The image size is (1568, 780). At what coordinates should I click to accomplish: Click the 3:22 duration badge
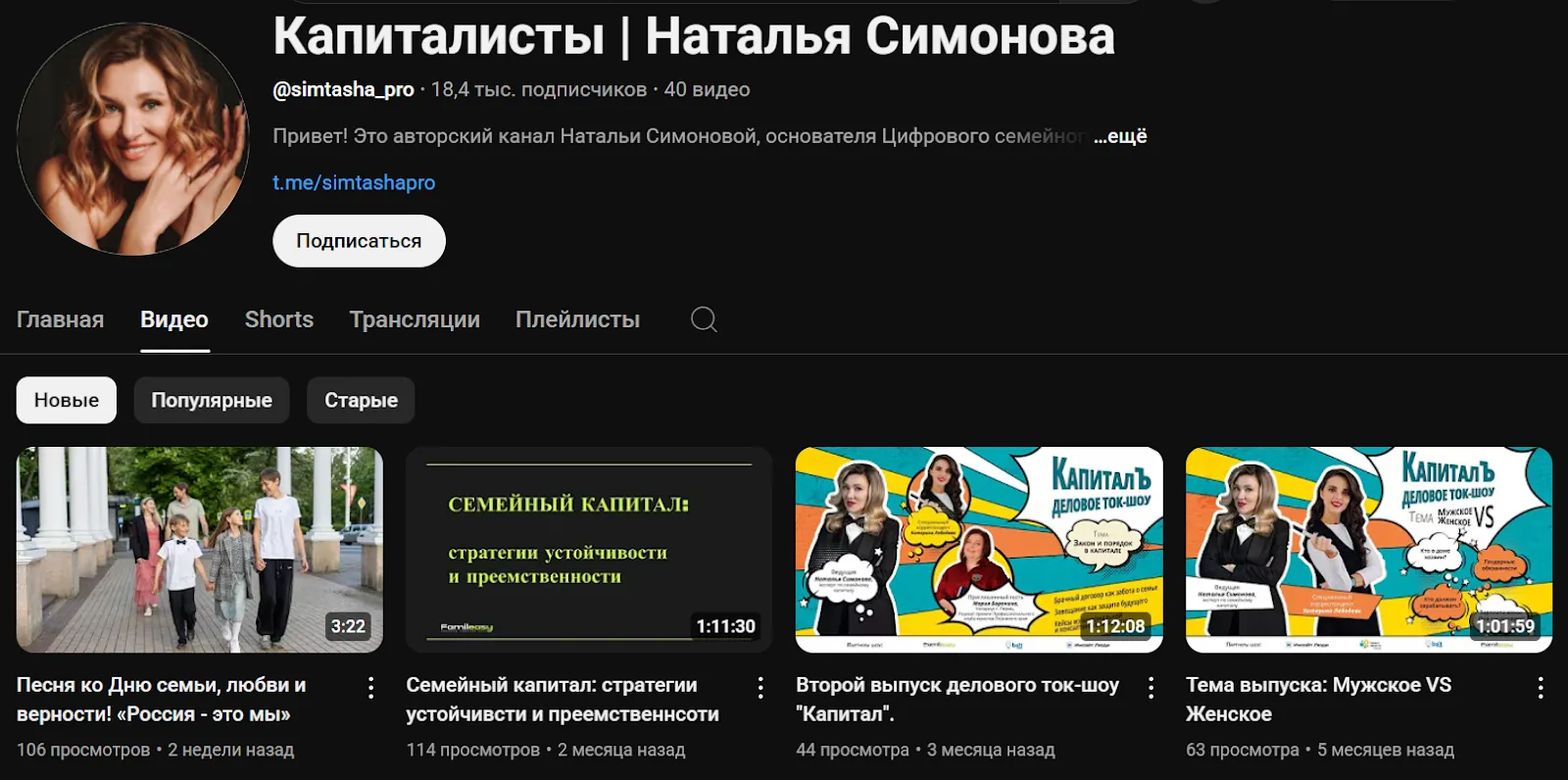pyautogui.click(x=348, y=626)
